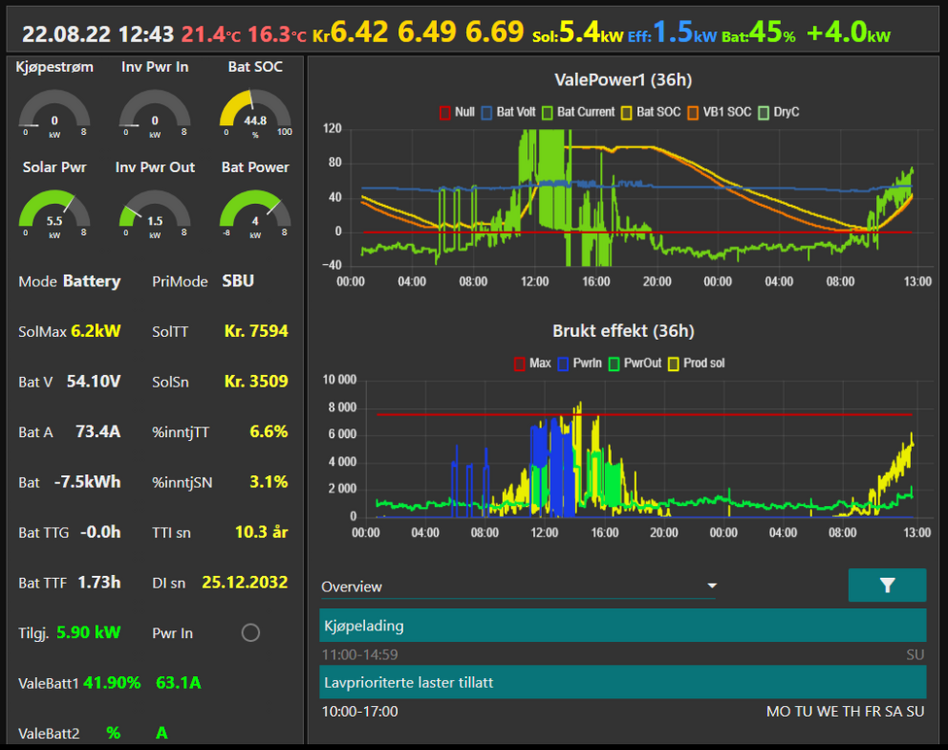Click the Overview dropdown arrow
The image size is (948, 750).
712,586
